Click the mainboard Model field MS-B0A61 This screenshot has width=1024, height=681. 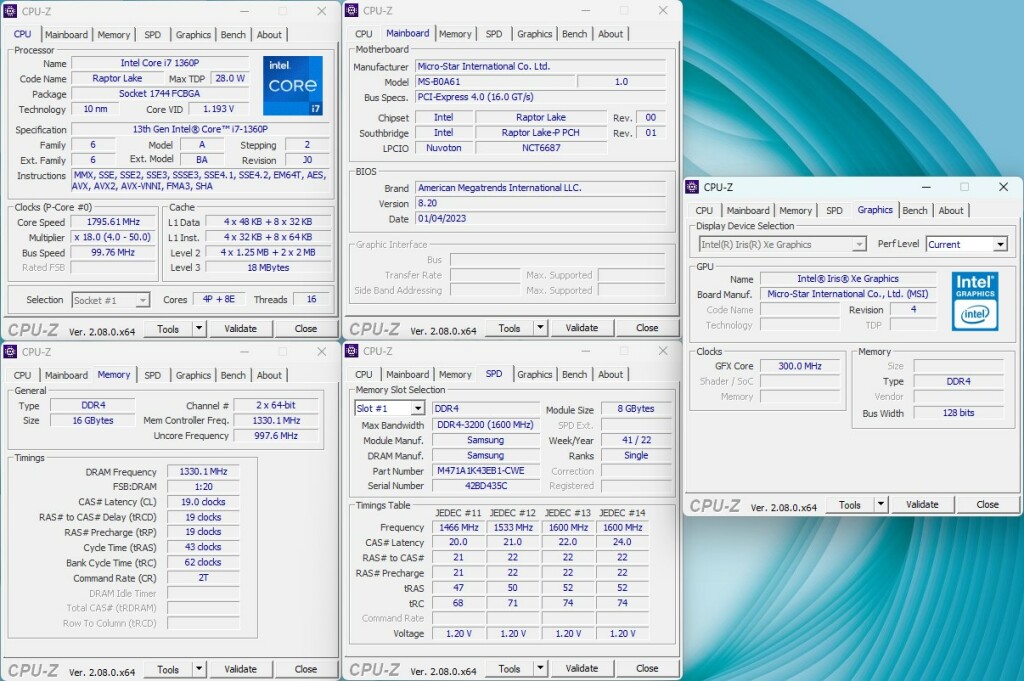coord(496,82)
